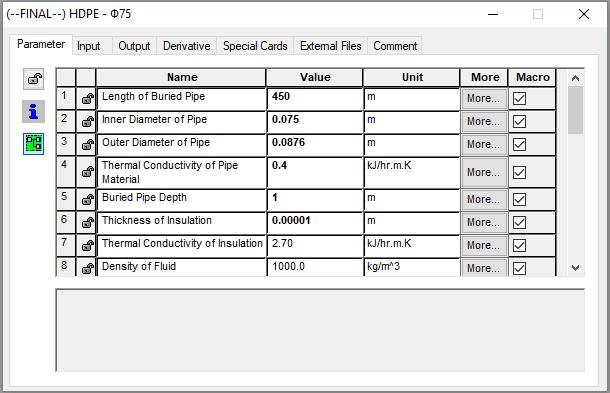Click More... for Thermal Conductivity of Insulation
This screenshot has width=610, height=393.
tap(484, 245)
